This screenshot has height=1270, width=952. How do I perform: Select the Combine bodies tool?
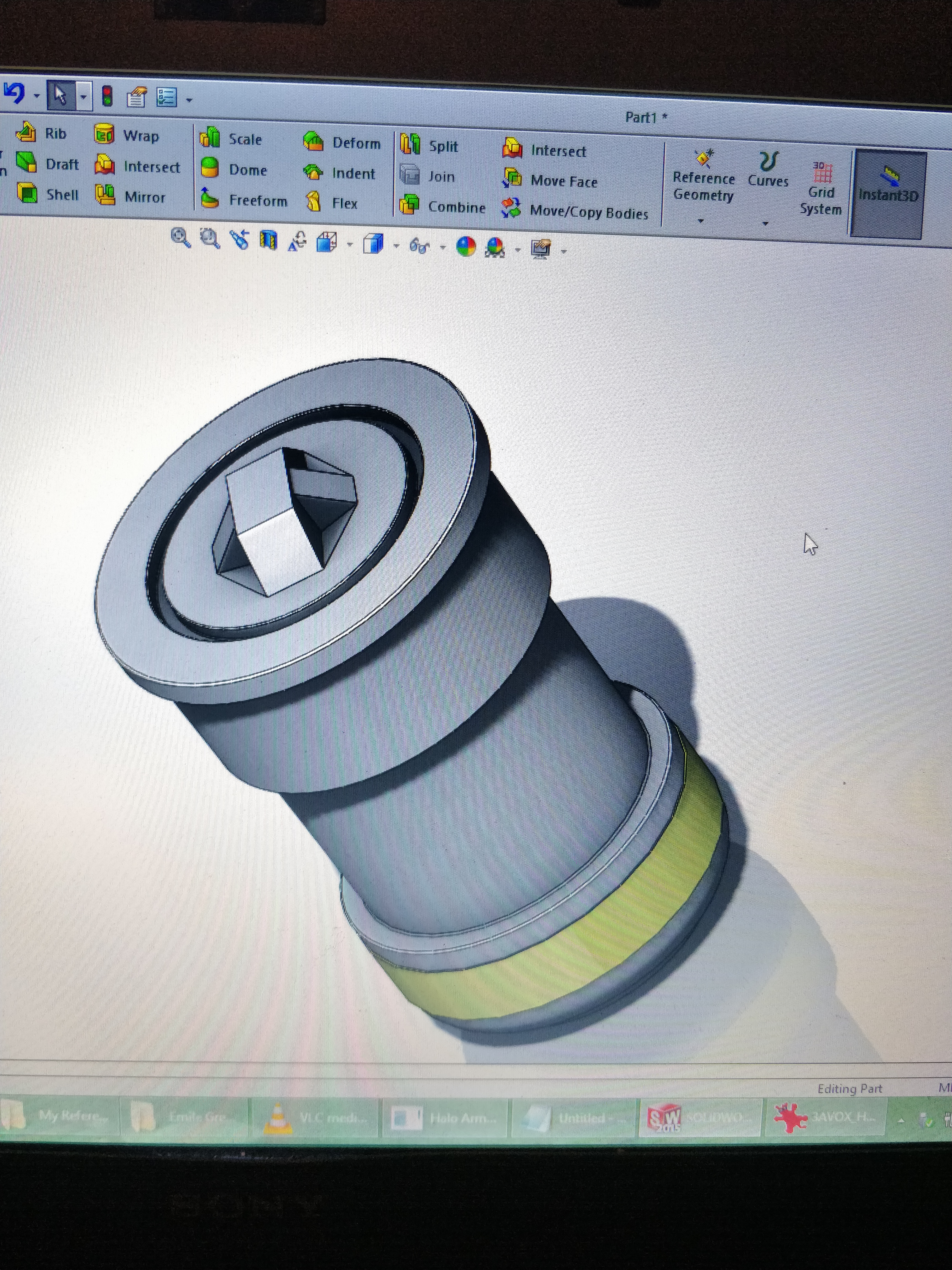point(442,206)
